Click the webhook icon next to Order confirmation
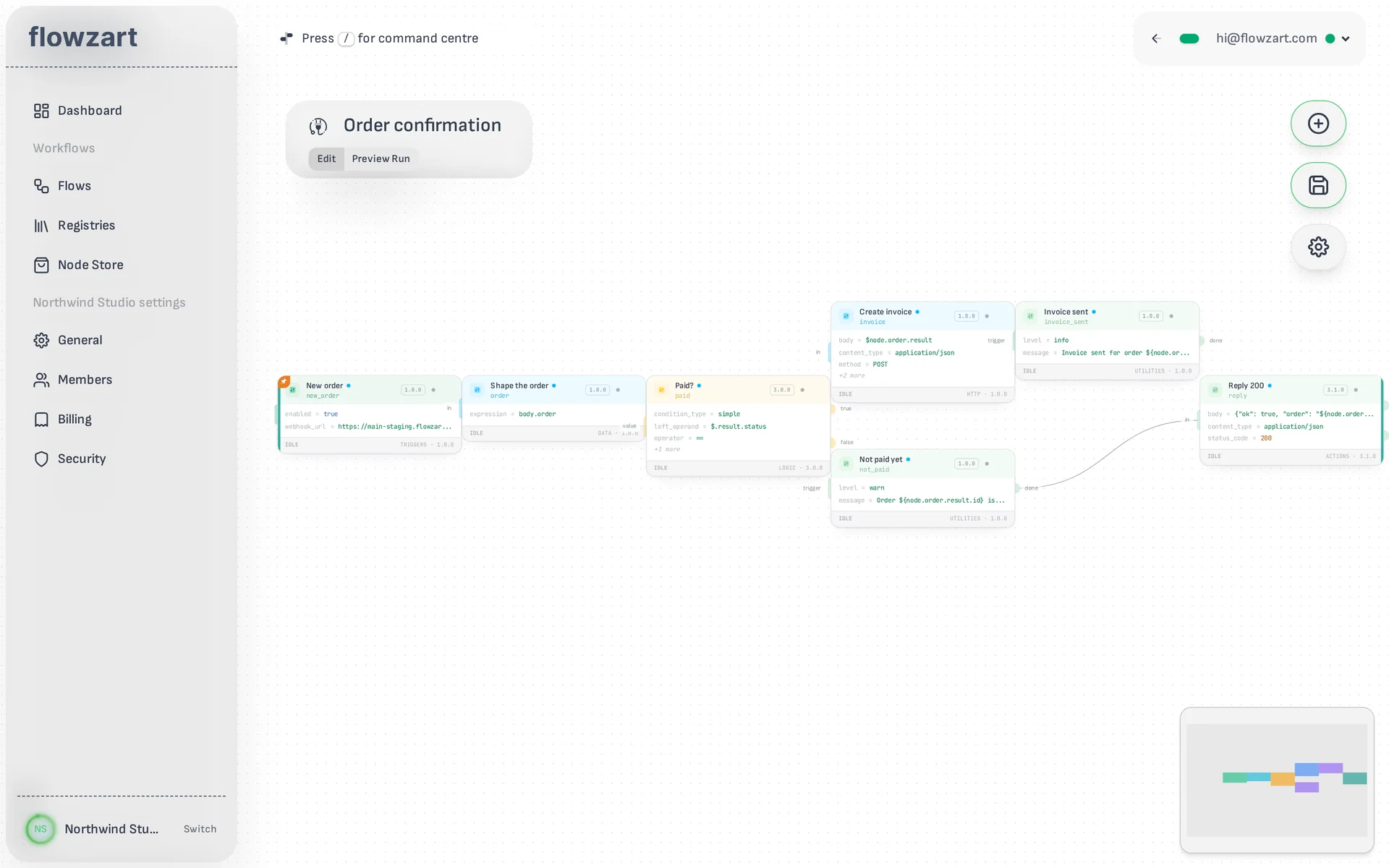The image size is (1389, 868). tap(318, 126)
